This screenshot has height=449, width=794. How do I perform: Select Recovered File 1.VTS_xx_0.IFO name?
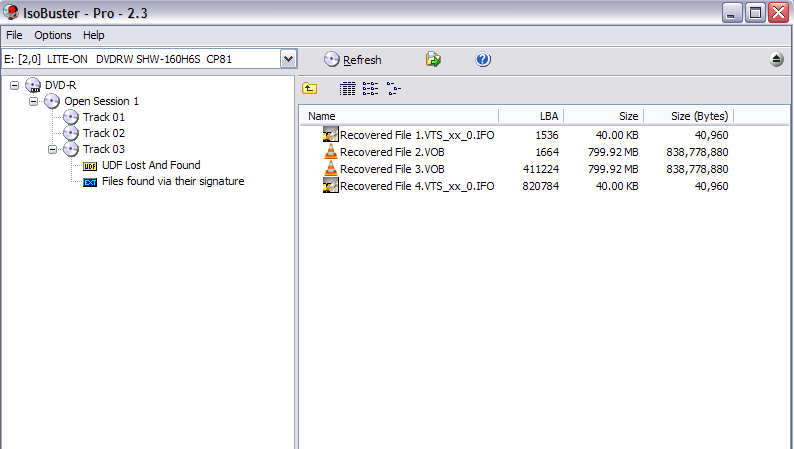[x=417, y=135]
